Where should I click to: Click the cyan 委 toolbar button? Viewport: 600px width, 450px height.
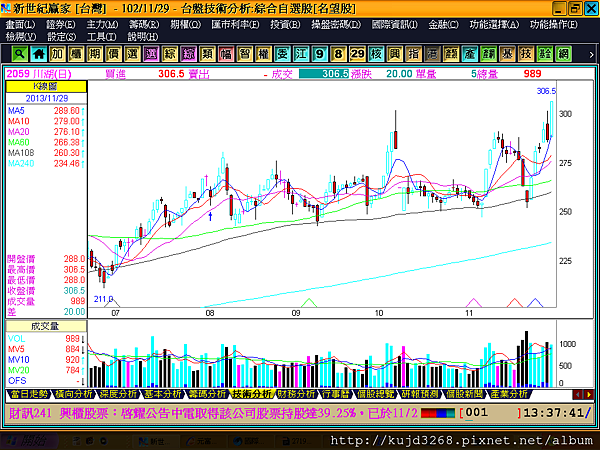pyautogui.click(x=282, y=54)
